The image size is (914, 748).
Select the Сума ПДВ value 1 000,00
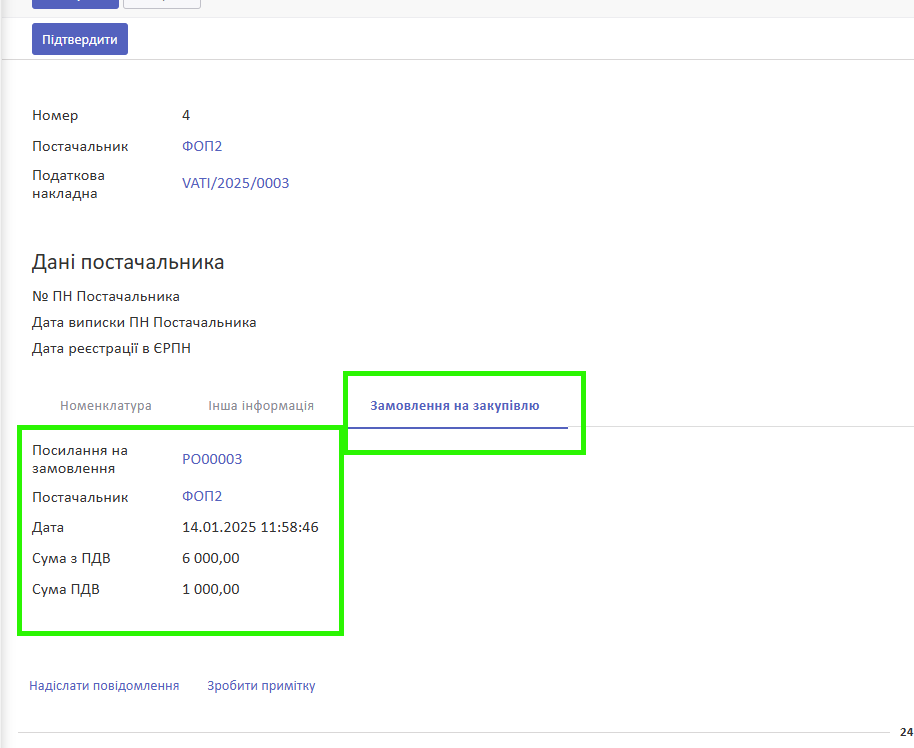210,589
